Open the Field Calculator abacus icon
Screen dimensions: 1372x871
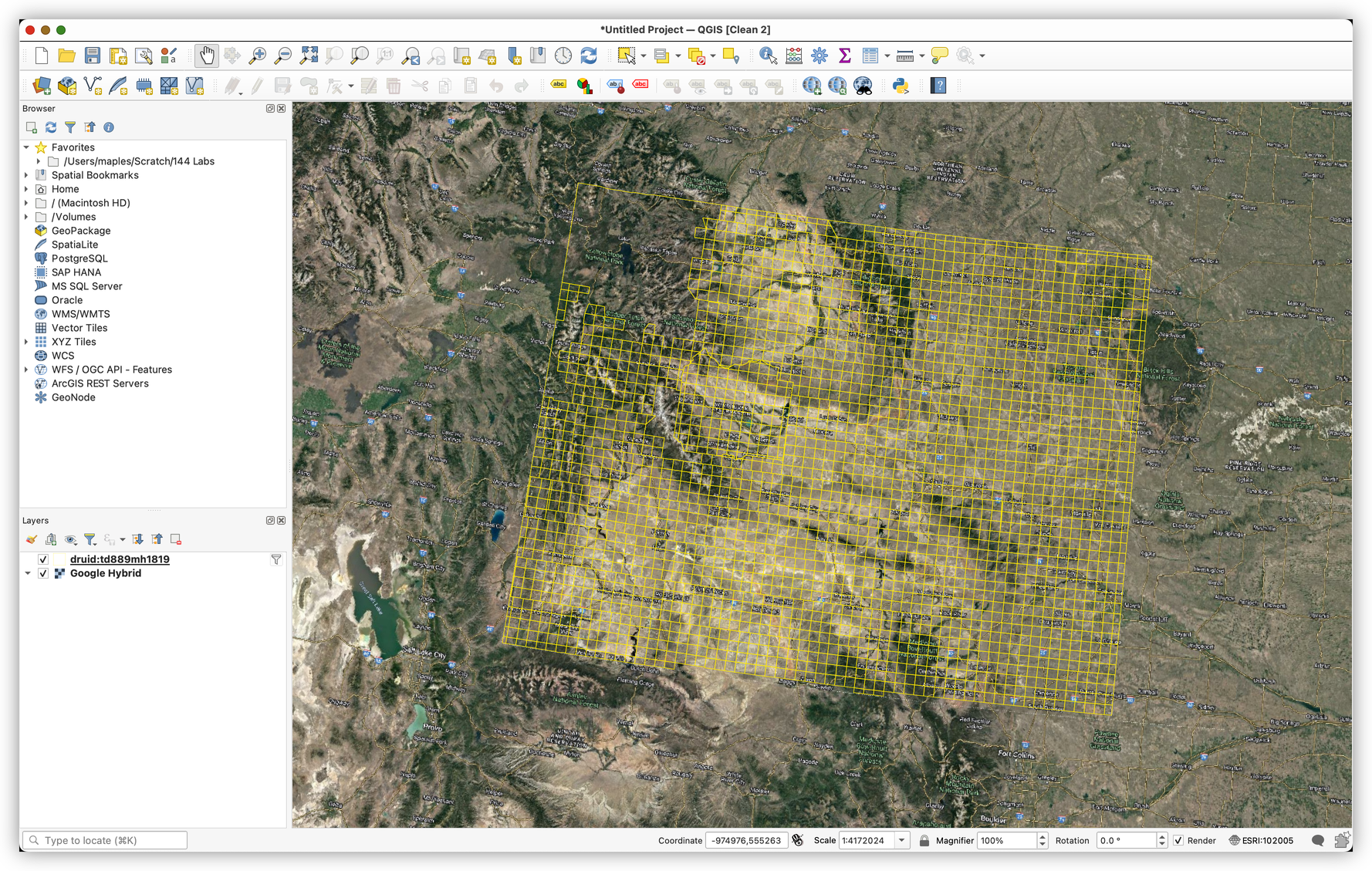(x=793, y=56)
